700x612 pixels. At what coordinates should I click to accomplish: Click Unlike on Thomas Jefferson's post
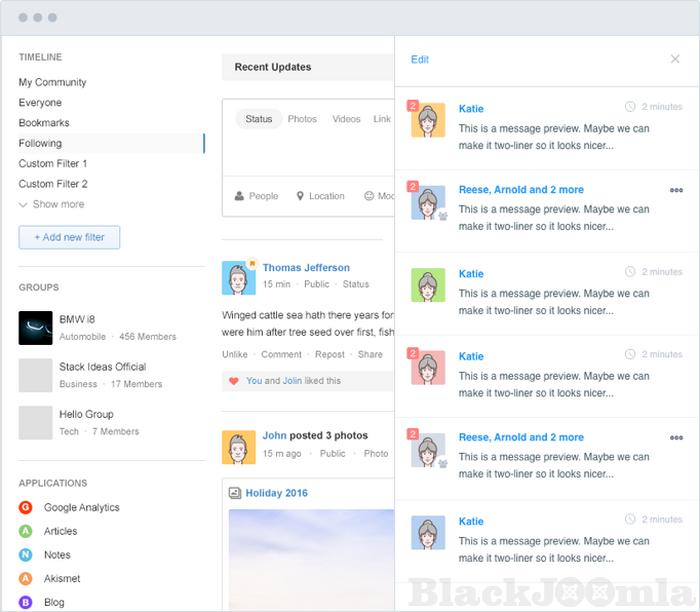click(235, 354)
